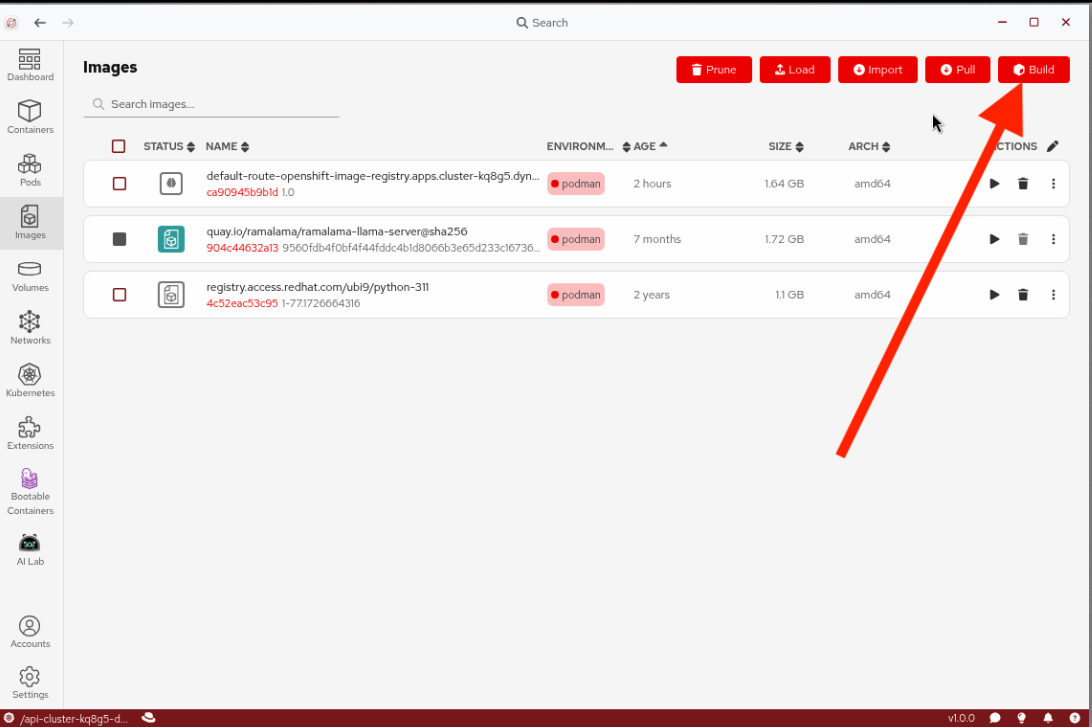Check the default-route-openshift image checkbox
This screenshot has width=1092, height=727.
click(x=120, y=184)
